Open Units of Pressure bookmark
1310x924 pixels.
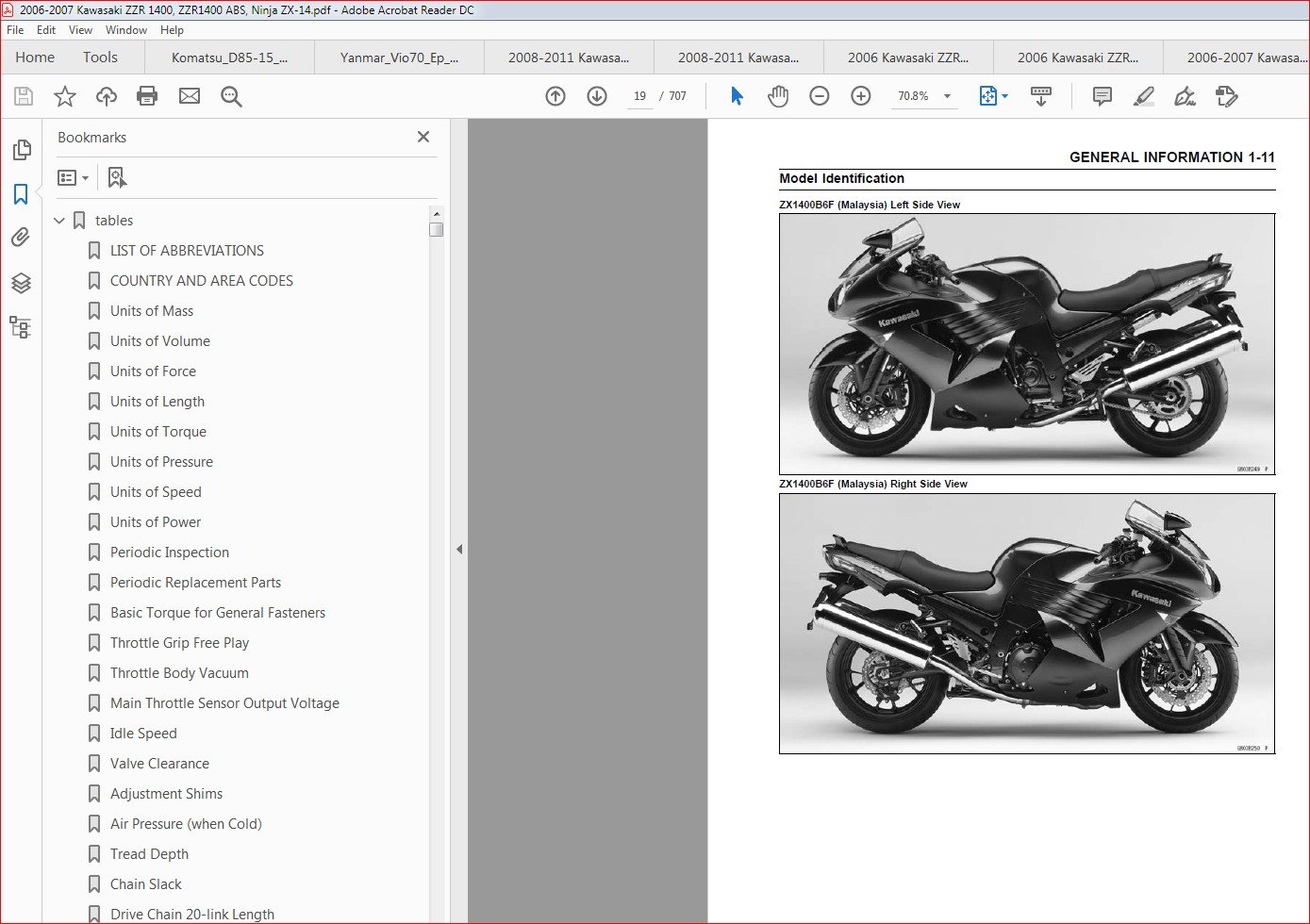point(161,462)
